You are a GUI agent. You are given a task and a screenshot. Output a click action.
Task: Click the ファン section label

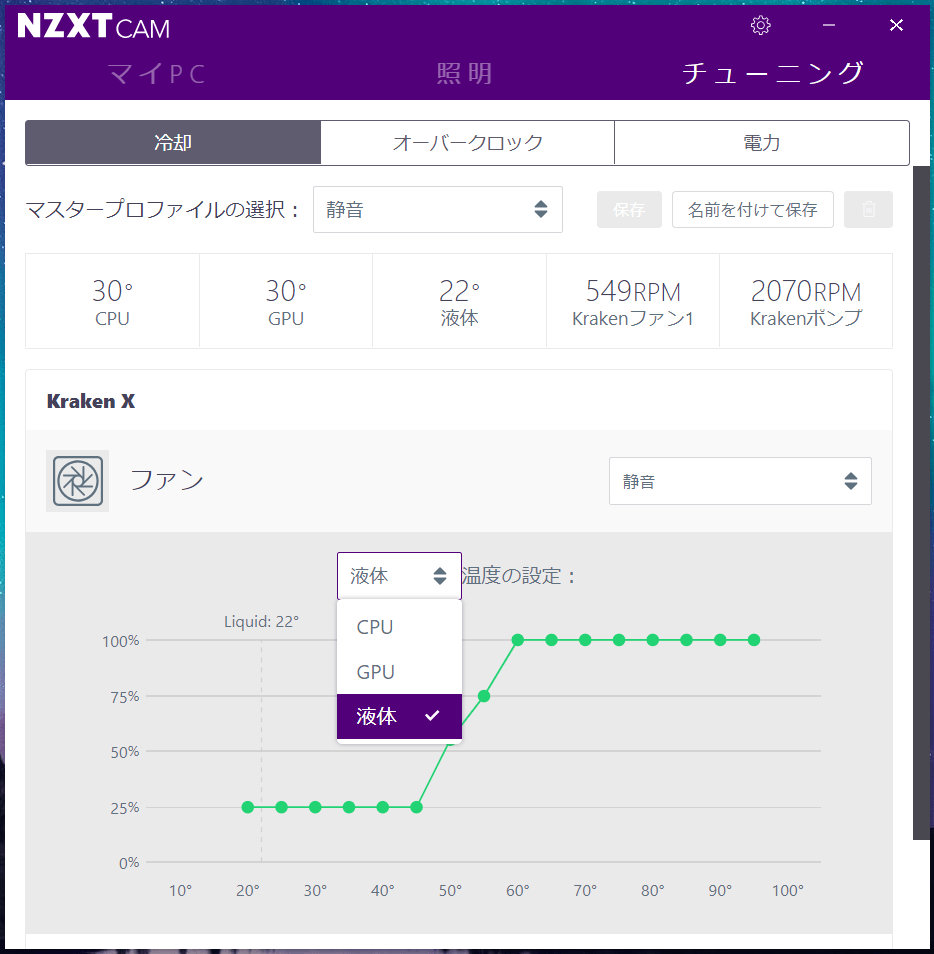click(167, 480)
